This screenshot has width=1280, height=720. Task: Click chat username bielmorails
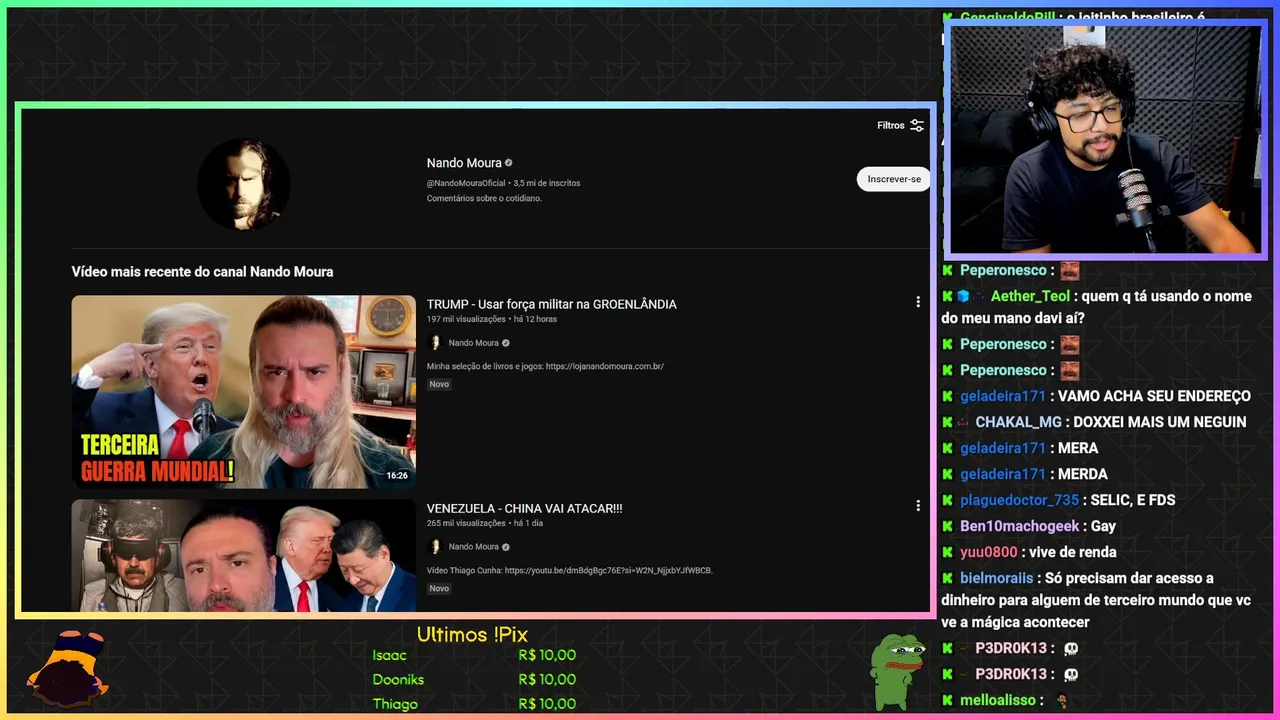998,578
